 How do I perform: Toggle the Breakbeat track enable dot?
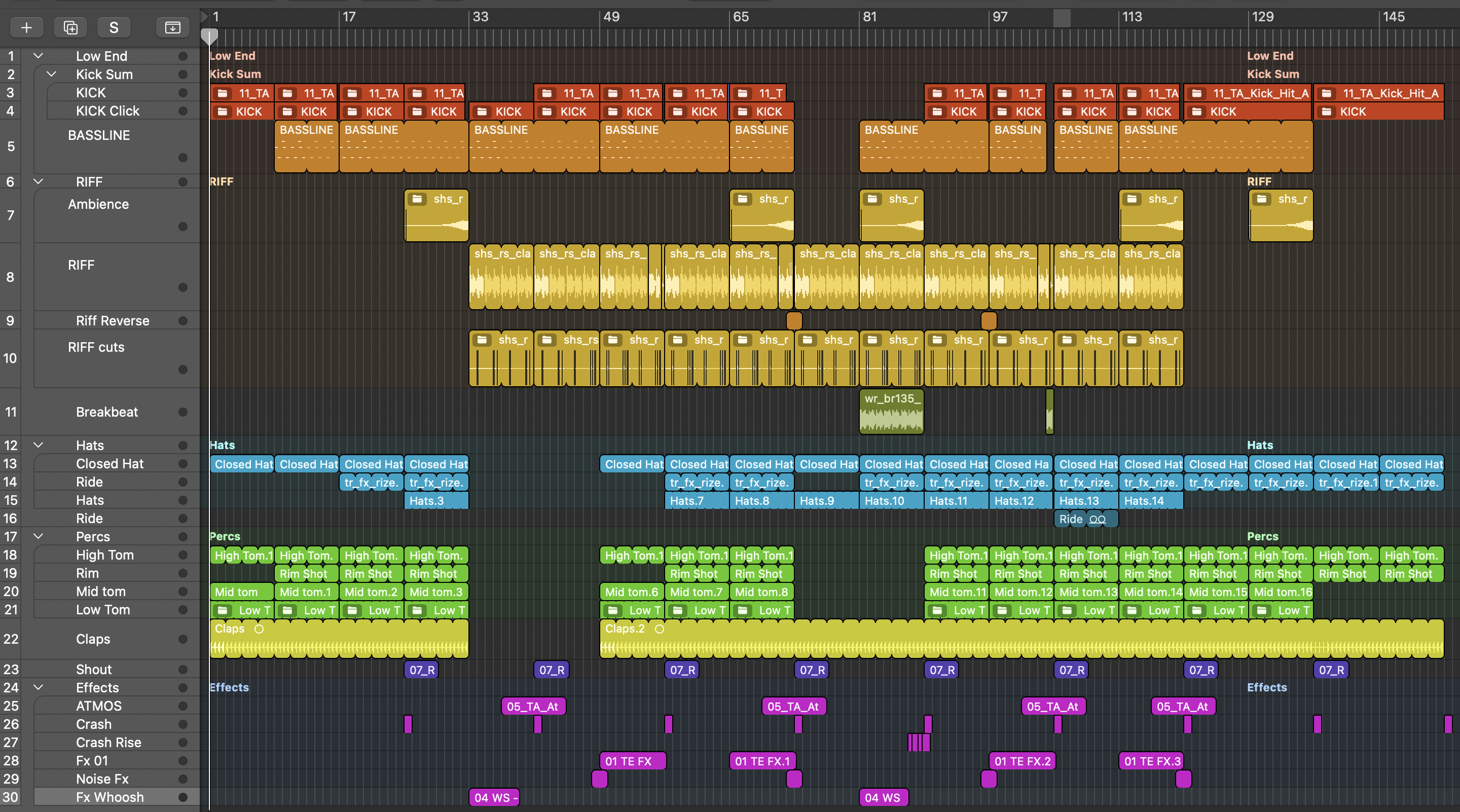(182, 412)
